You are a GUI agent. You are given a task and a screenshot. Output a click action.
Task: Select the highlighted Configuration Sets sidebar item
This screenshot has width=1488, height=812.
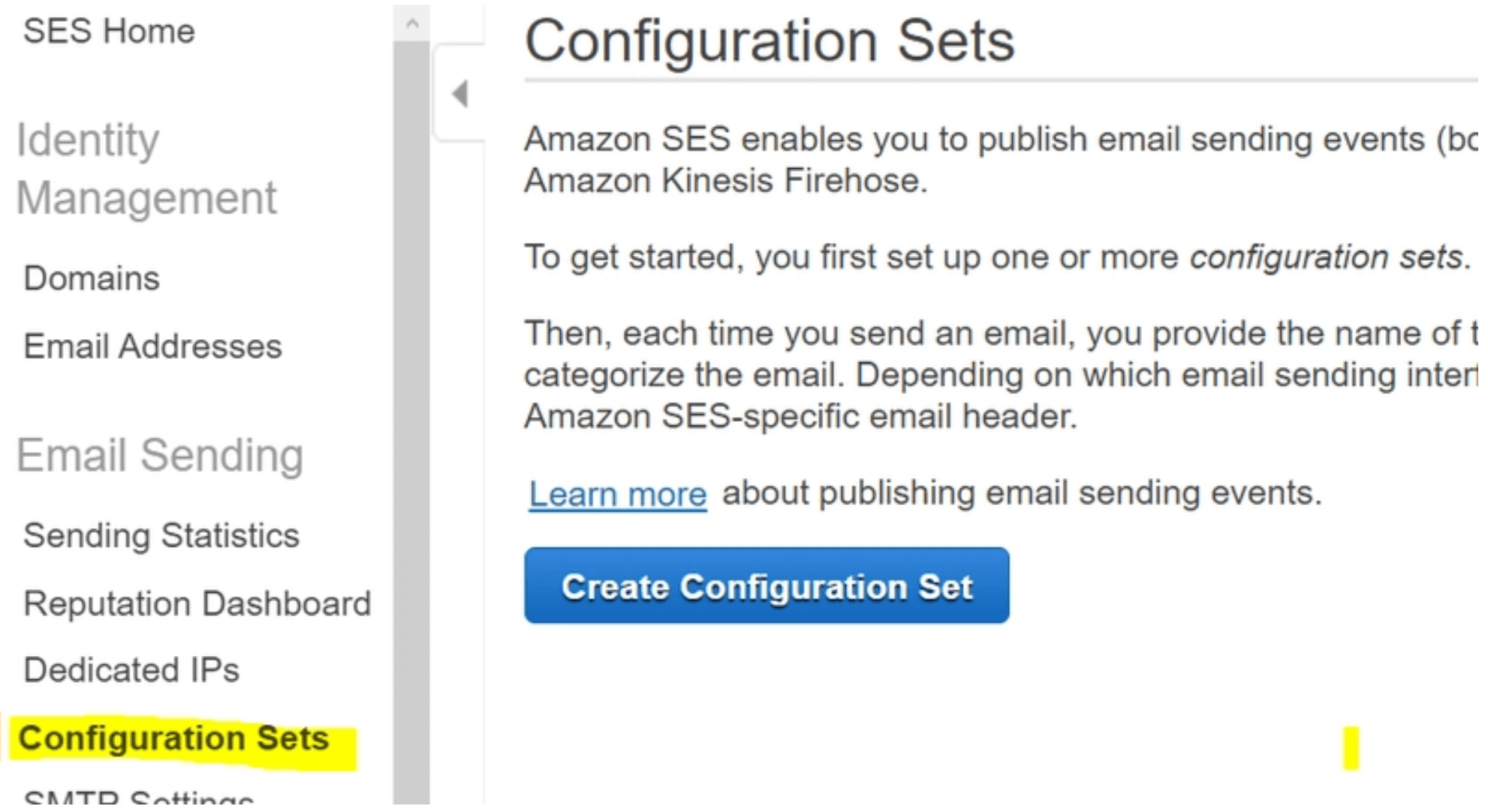(174, 738)
